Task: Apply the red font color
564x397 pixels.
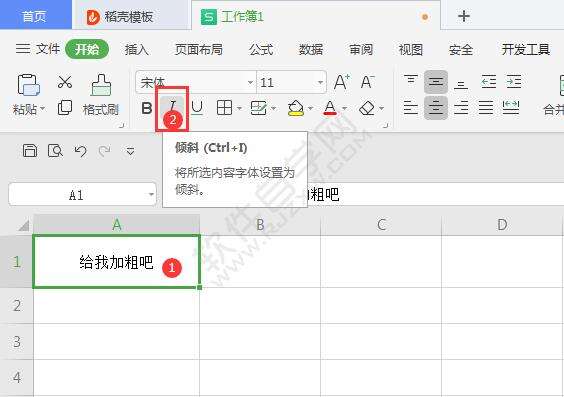Action: (x=330, y=108)
